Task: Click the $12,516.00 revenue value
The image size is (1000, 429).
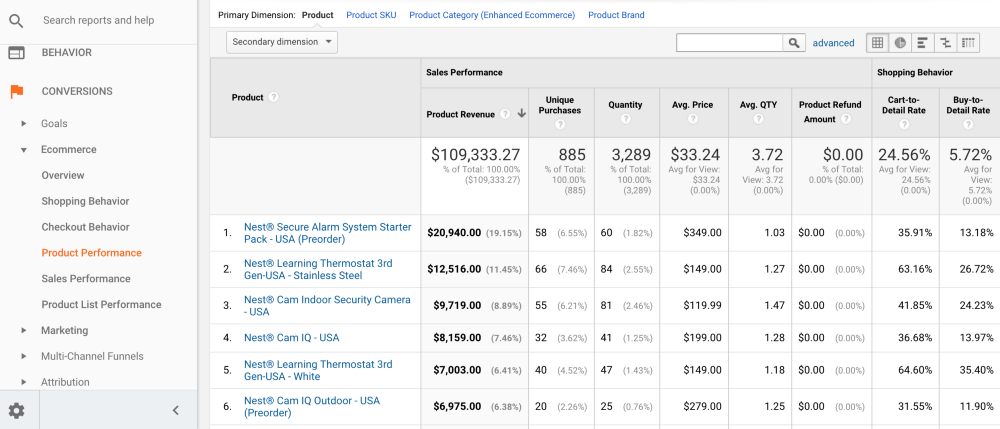Action: [x=454, y=269]
